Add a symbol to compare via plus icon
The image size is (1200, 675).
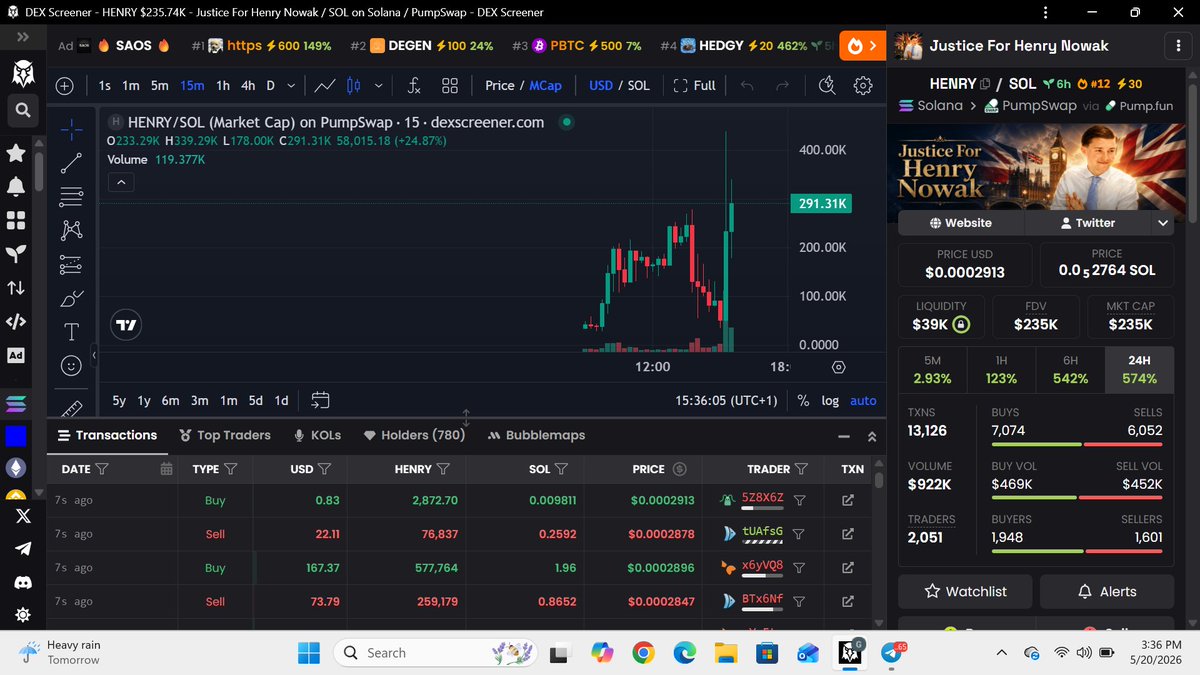(64, 85)
